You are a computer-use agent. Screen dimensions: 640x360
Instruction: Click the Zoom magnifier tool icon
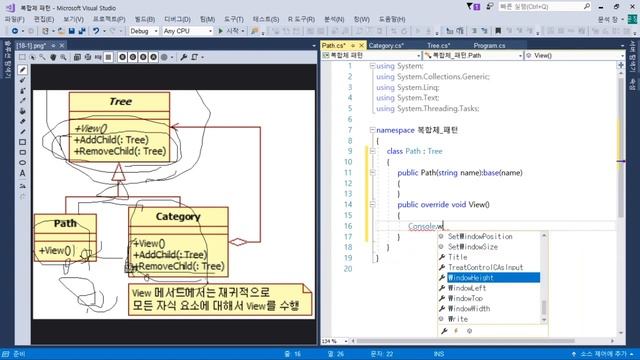(63, 57)
